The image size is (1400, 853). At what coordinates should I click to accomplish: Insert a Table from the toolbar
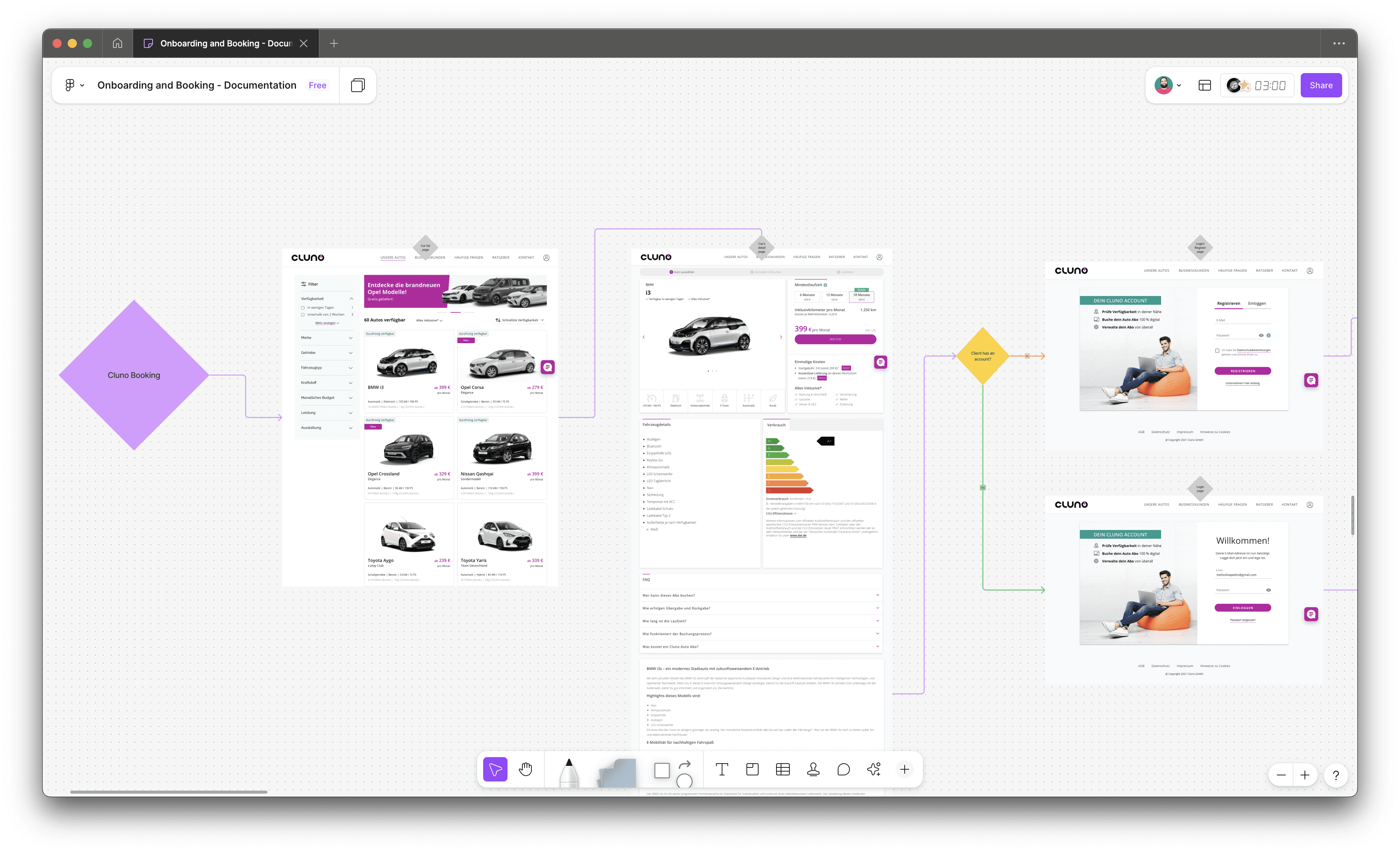[783, 769]
